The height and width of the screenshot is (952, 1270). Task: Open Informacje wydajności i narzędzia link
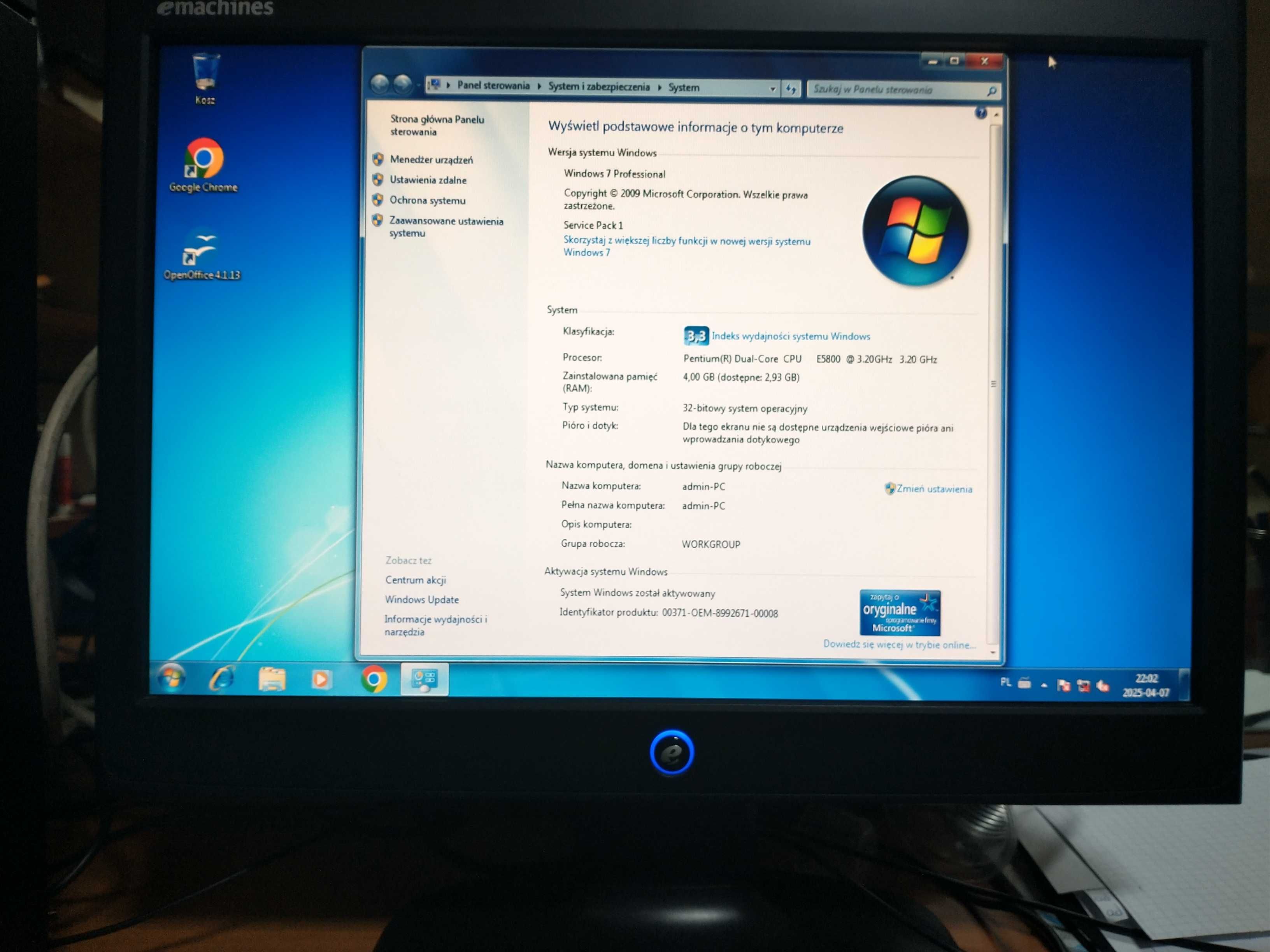[x=435, y=625]
